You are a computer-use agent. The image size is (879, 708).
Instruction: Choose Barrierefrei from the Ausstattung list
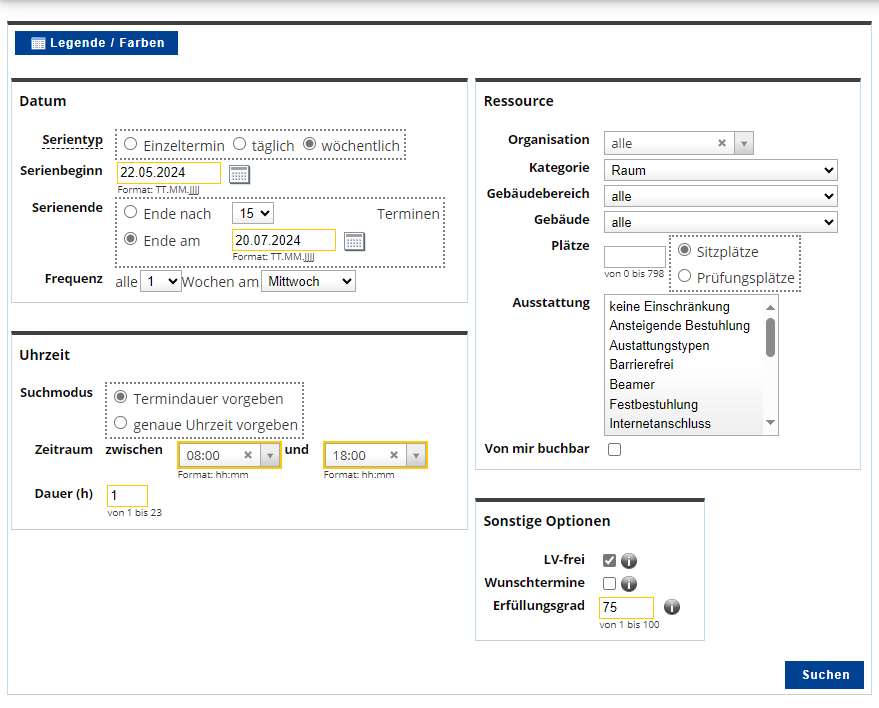641,364
